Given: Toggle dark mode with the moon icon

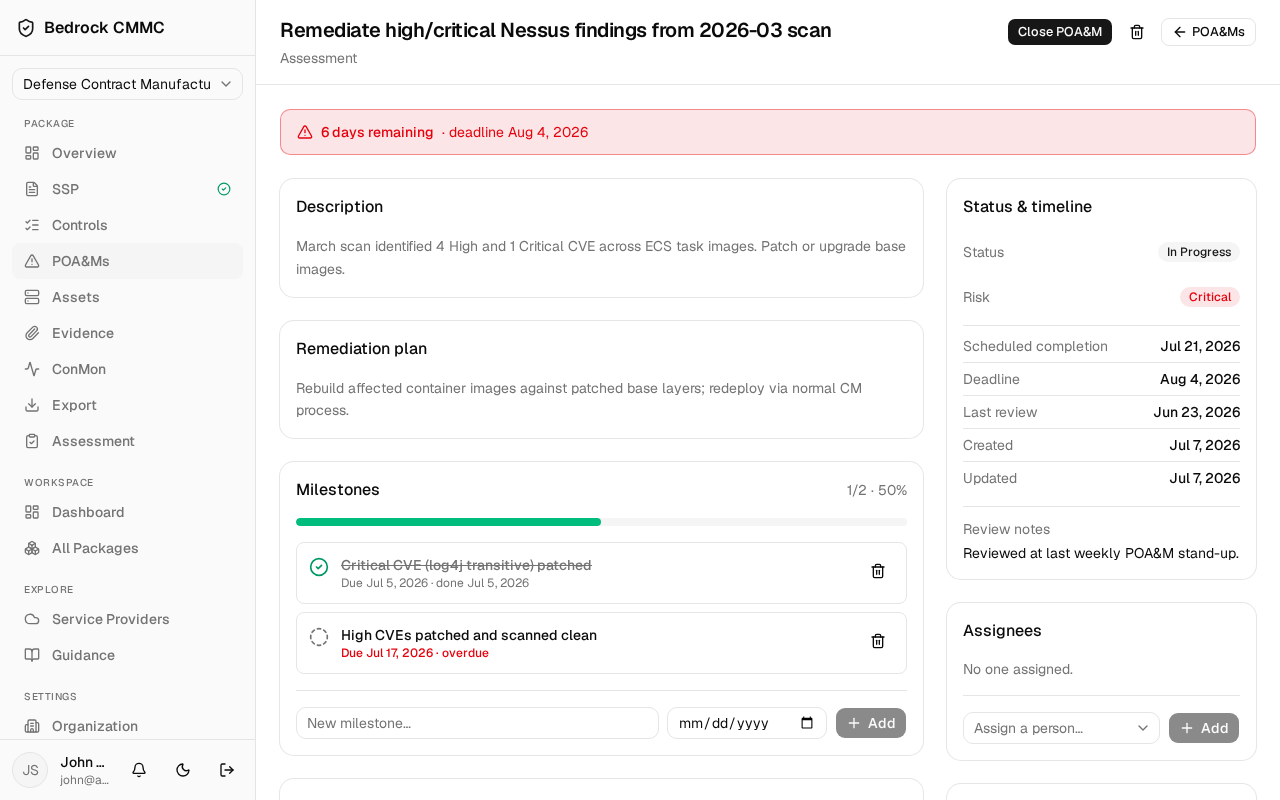Looking at the screenshot, I should (183, 770).
